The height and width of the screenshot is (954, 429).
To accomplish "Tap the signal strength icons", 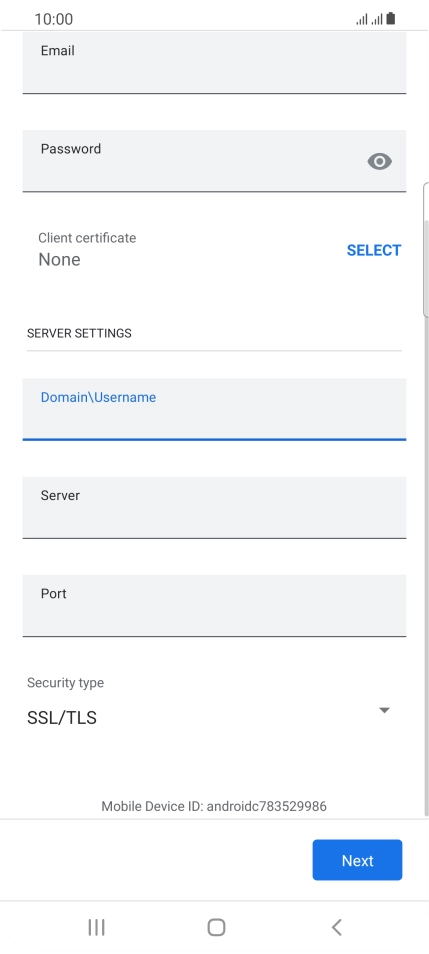I will pyautogui.click(x=369, y=19).
